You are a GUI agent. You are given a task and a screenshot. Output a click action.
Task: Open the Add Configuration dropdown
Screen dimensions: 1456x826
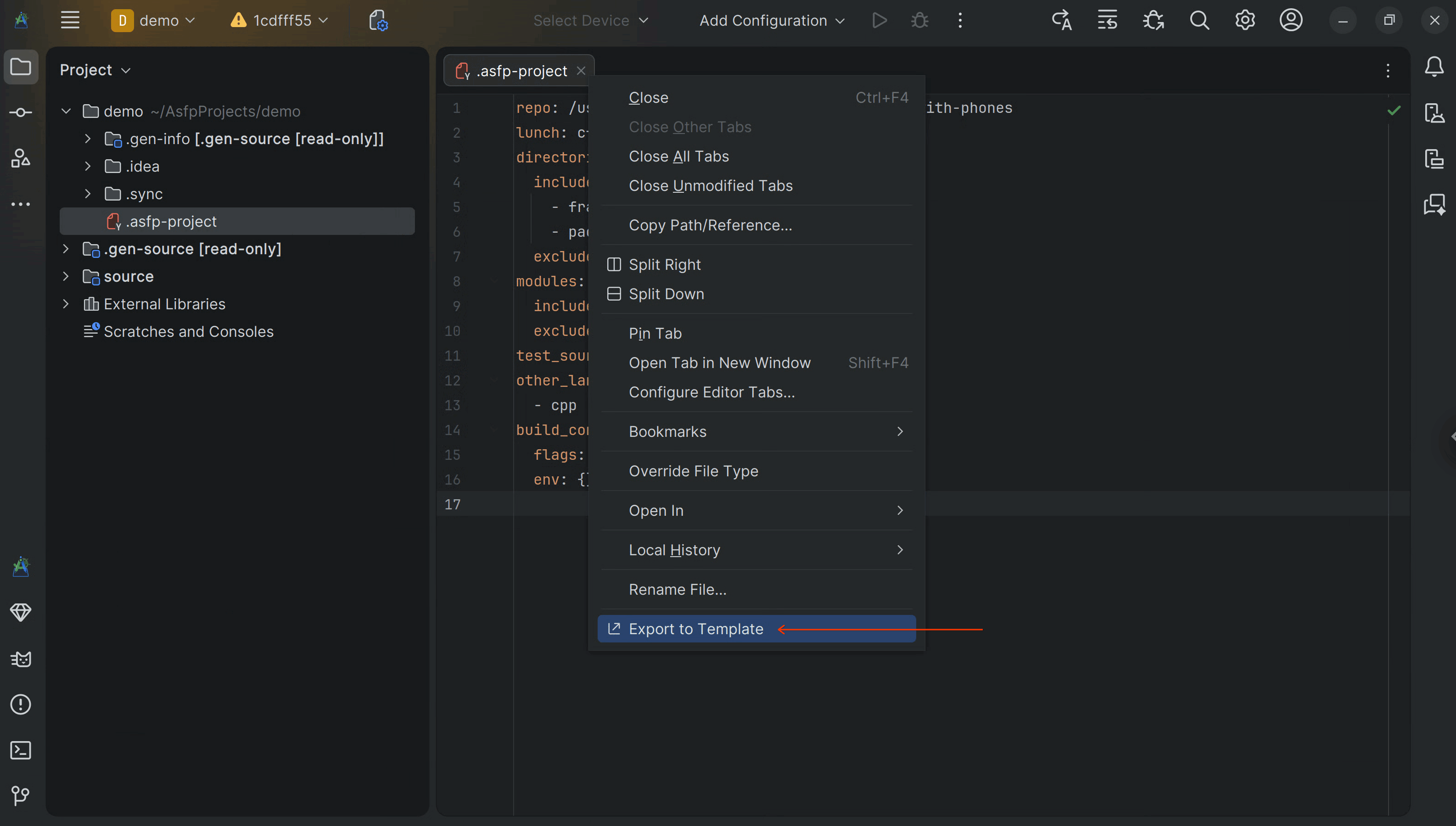tap(772, 21)
